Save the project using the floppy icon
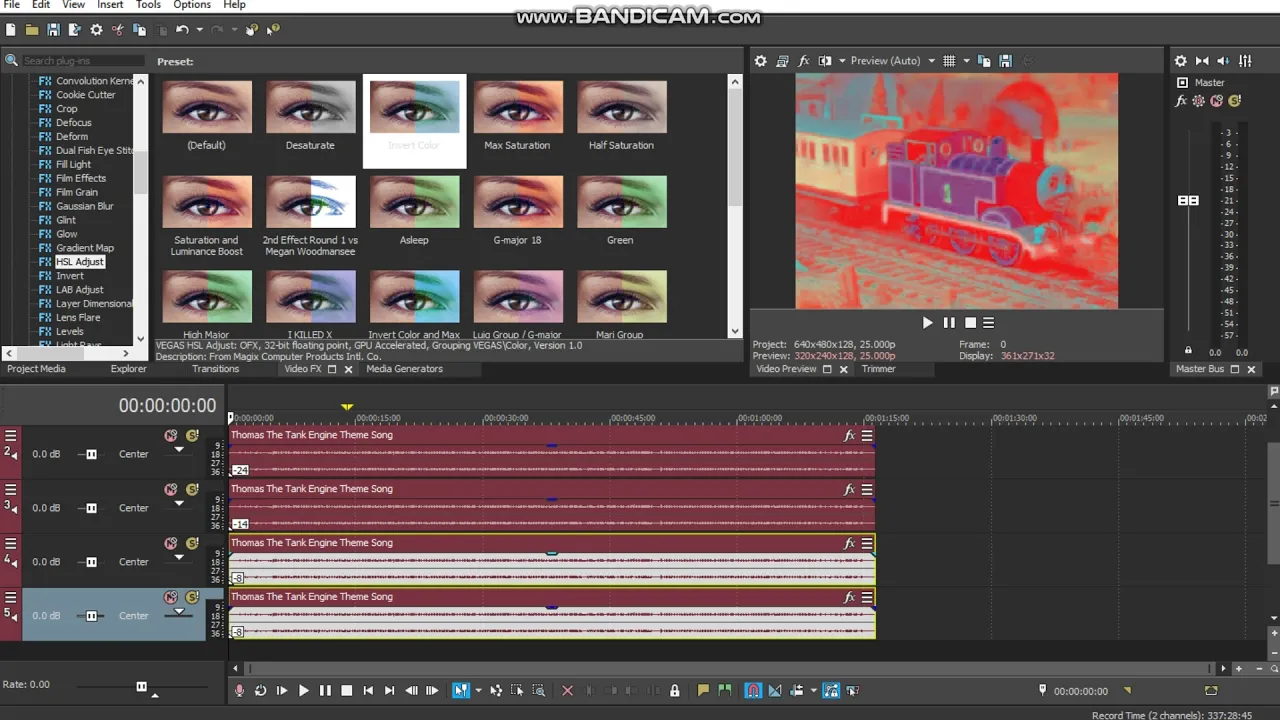Viewport: 1280px width, 720px height. coord(54,30)
